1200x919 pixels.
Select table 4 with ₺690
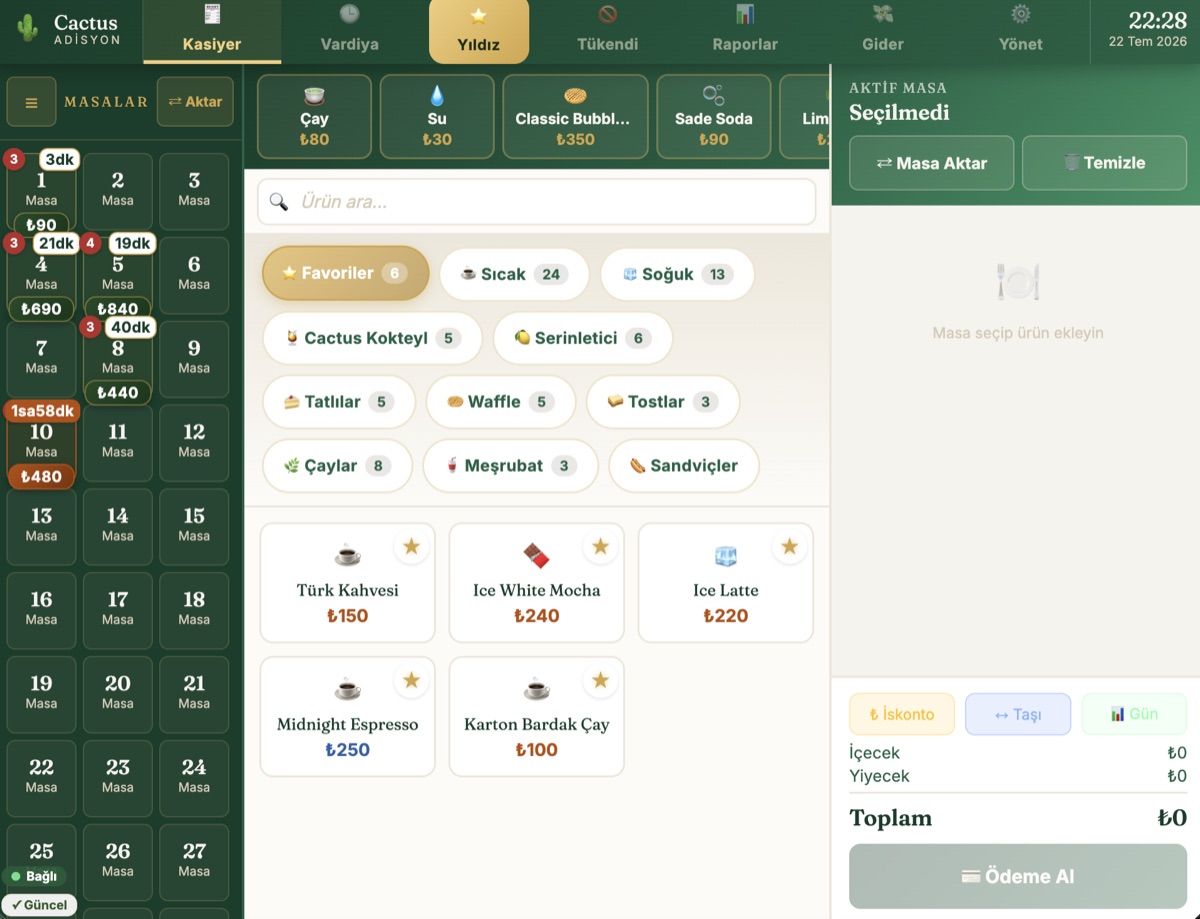pos(41,276)
